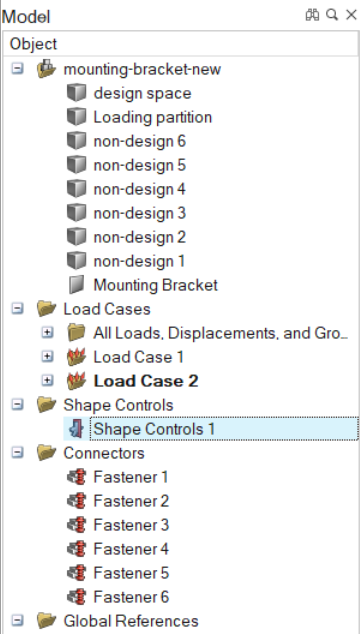360x634 pixels.
Task: Click the Object column header
Action: pos(180,44)
